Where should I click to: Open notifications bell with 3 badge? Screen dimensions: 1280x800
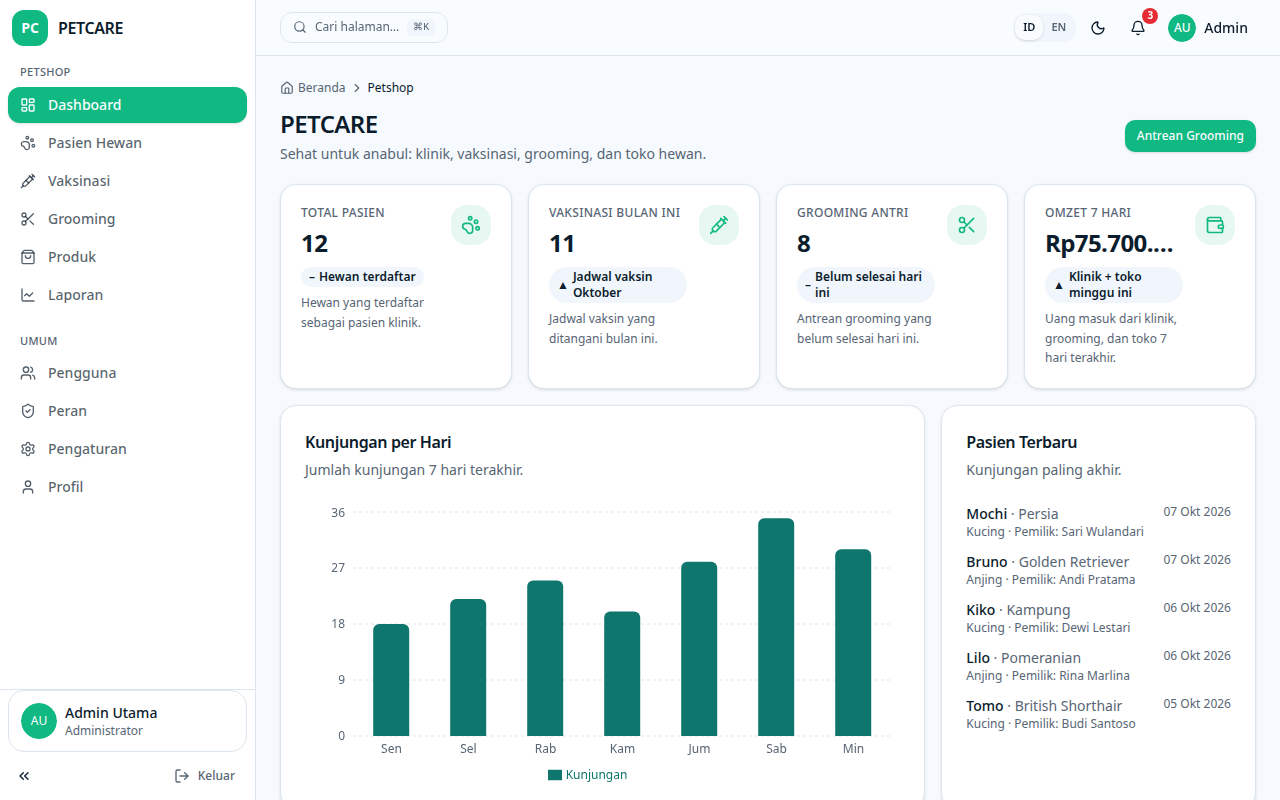1138,28
